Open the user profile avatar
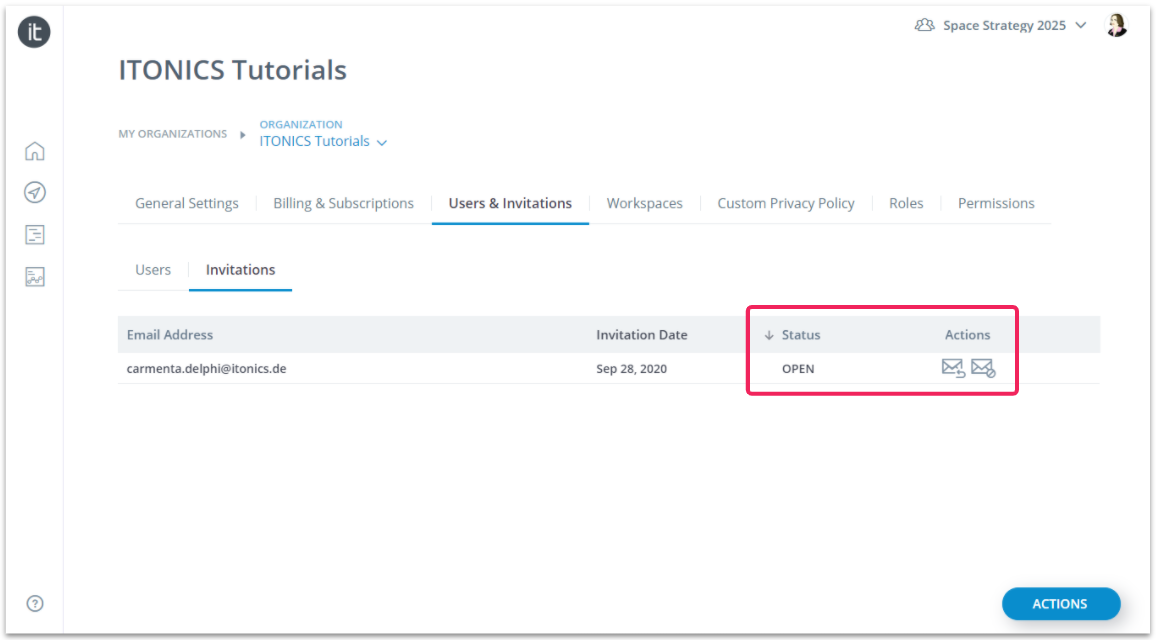 click(1116, 25)
